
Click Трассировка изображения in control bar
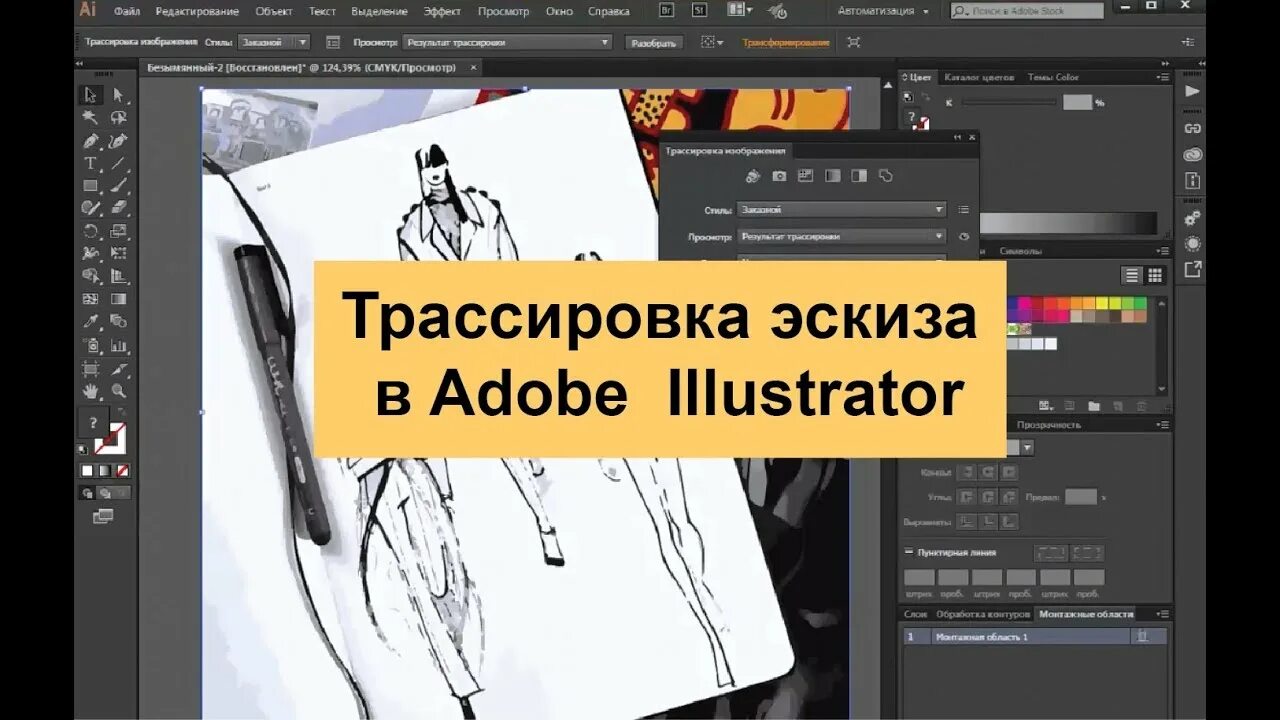pyautogui.click(x=141, y=43)
